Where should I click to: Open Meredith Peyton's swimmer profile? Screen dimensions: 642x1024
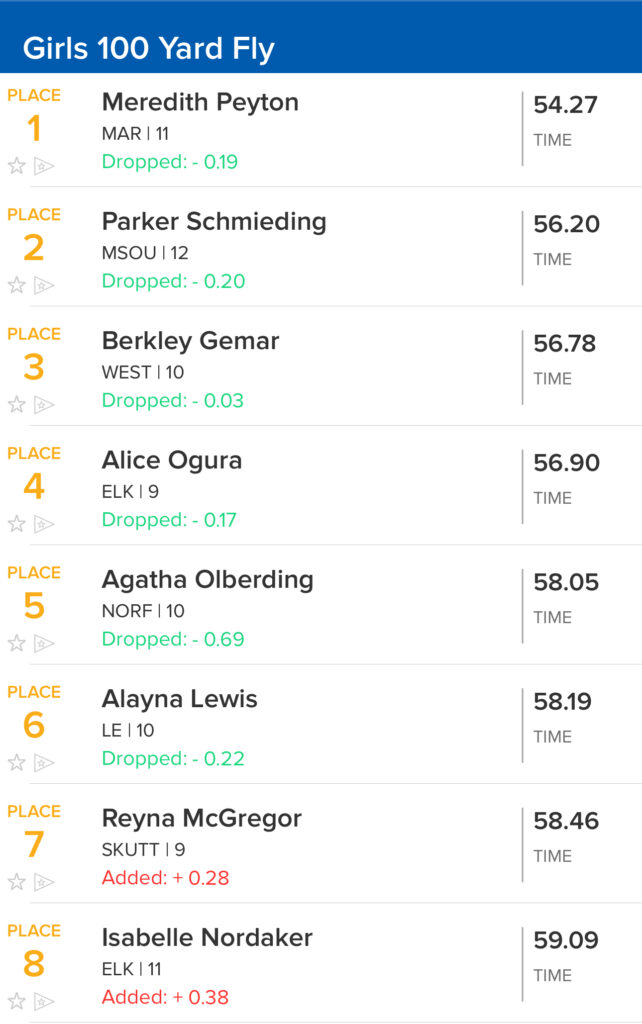point(200,103)
